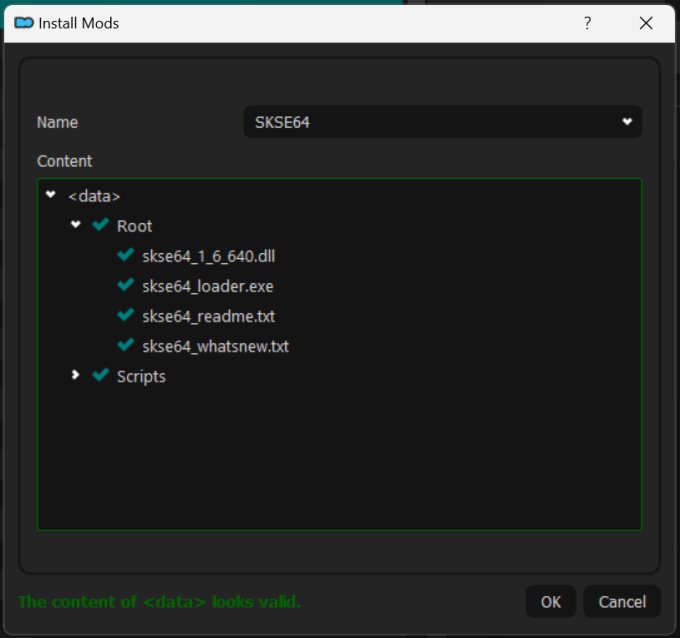Screen dimensions: 680x638
Task: Uncheck skse64_readme.txt checkbox
Action: (x=125, y=316)
